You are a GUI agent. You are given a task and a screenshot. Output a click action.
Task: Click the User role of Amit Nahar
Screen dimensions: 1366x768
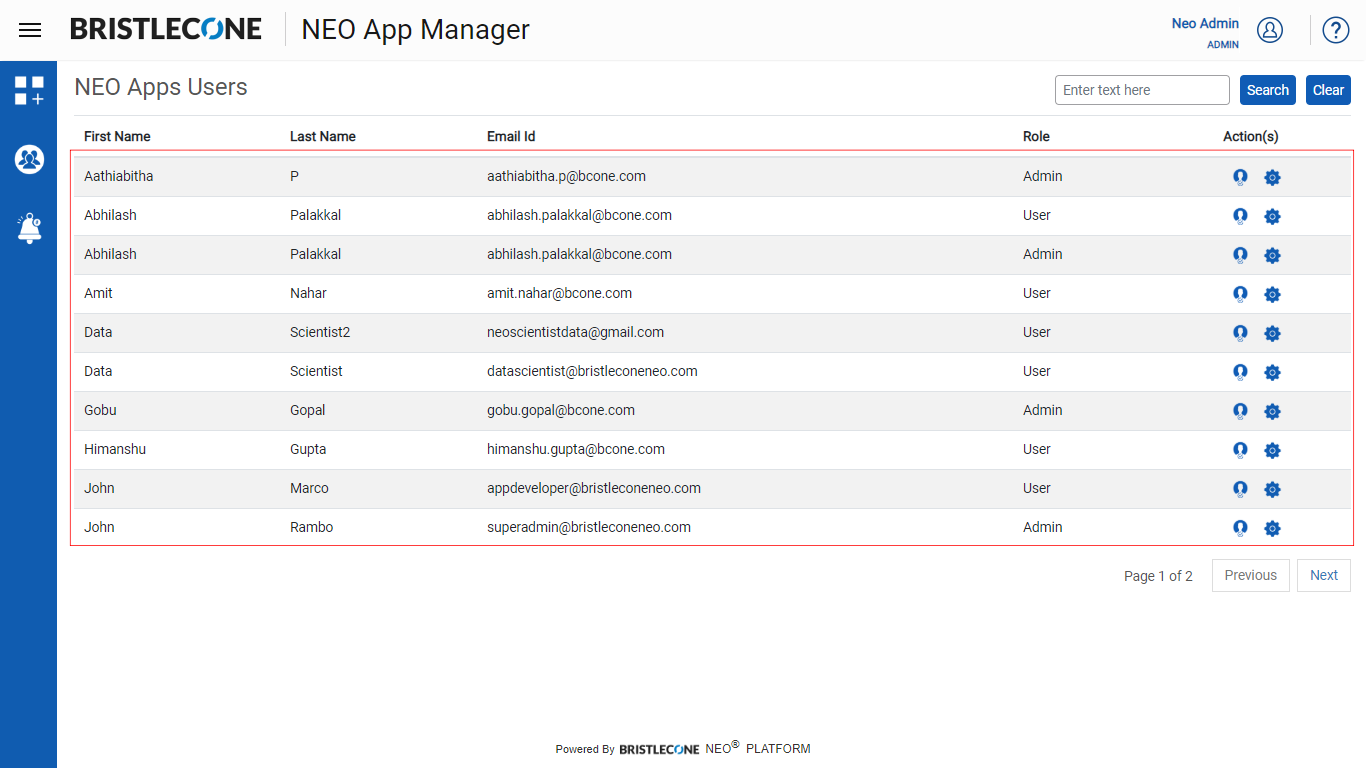coord(1037,293)
